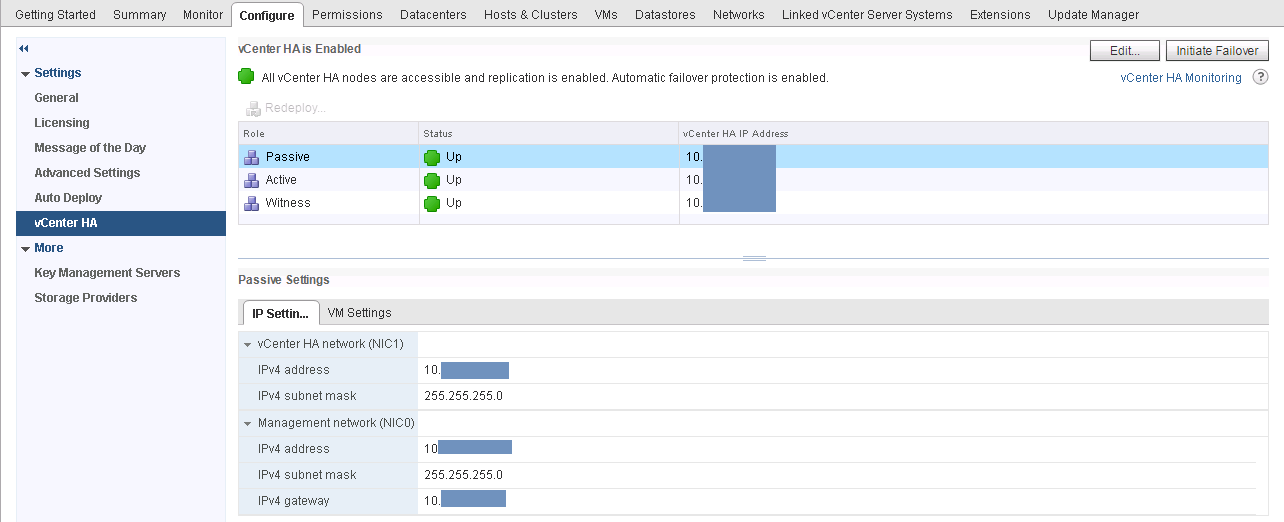Open the Monitor tab
Image resolution: width=1284 pixels, height=522 pixels.
[203, 14]
